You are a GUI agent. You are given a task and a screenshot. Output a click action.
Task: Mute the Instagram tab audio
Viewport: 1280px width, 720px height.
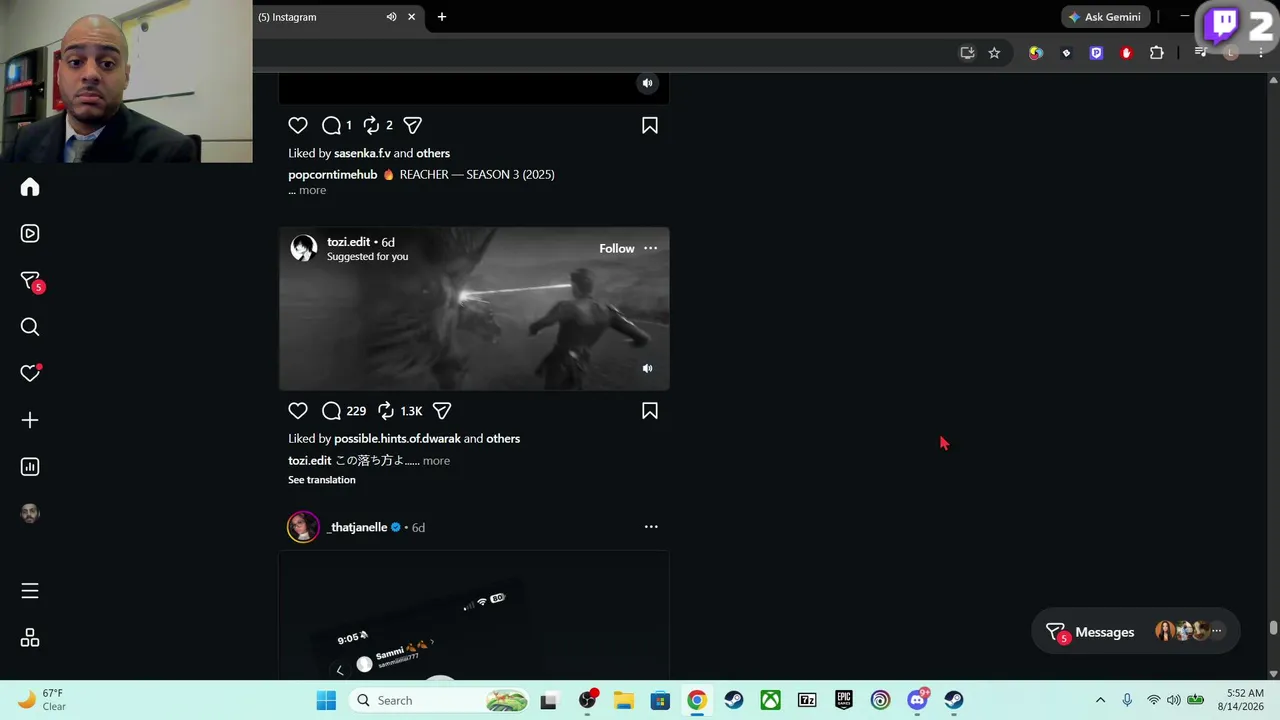click(391, 17)
